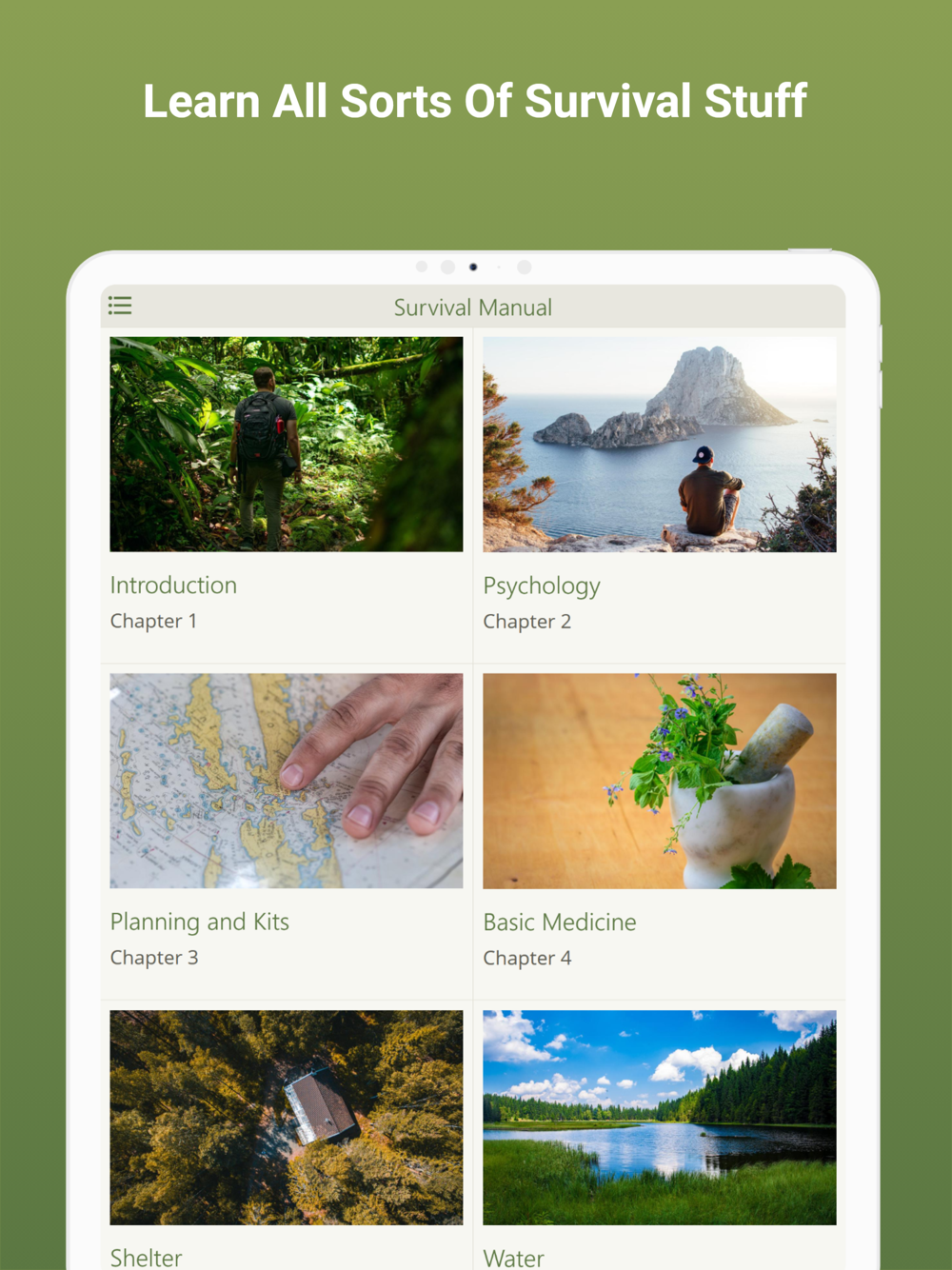The image size is (952, 1270).
Task: Open the table of contents list icon
Action: point(120,306)
